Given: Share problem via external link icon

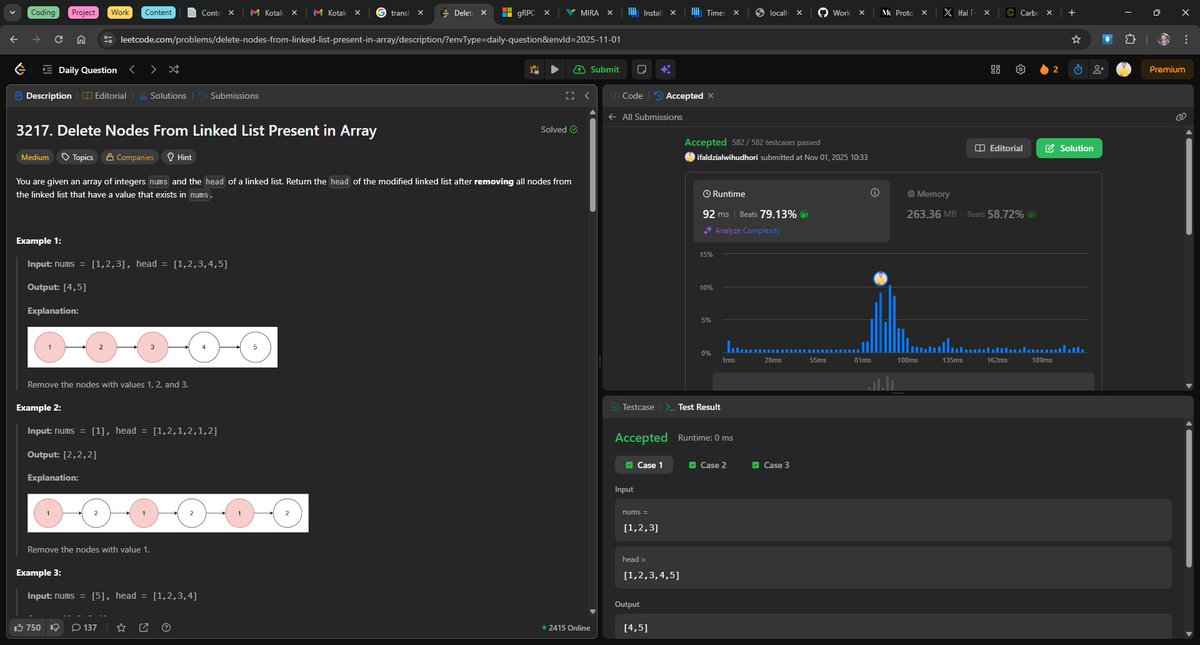Looking at the screenshot, I should 143,628.
